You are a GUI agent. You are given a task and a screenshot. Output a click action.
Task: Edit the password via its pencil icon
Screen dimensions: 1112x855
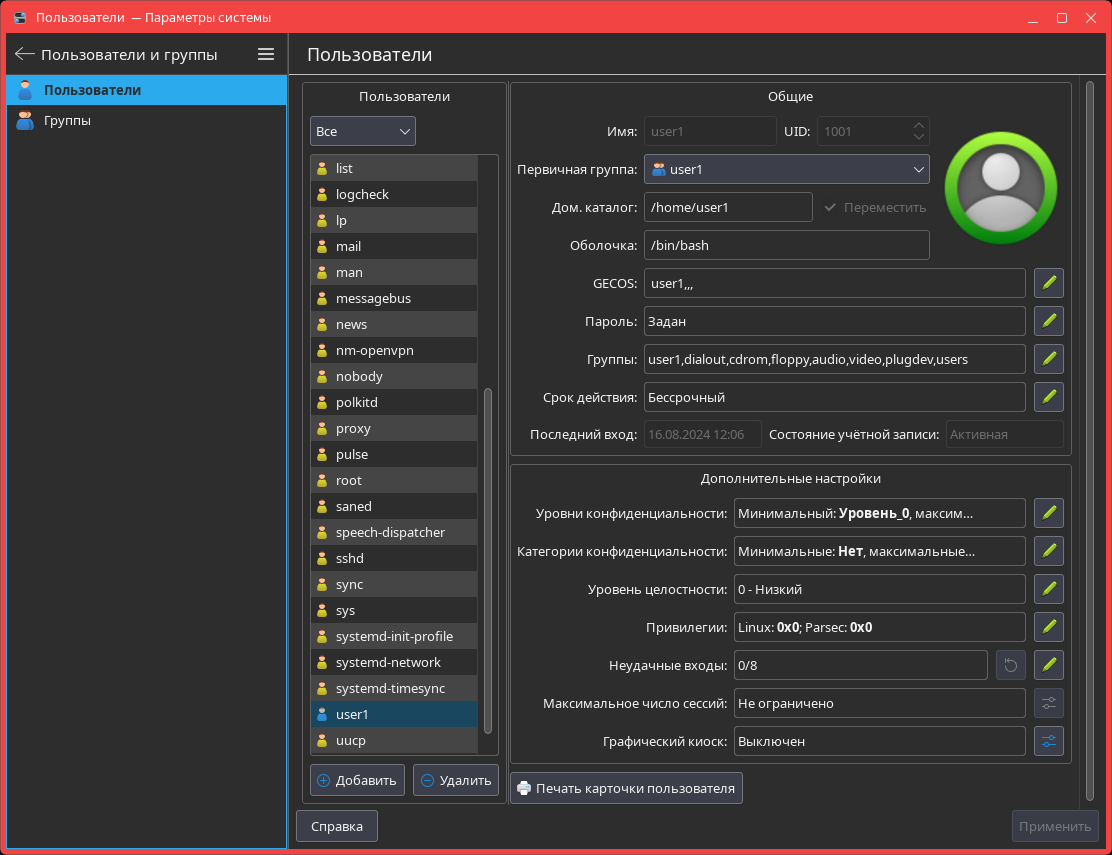1048,321
